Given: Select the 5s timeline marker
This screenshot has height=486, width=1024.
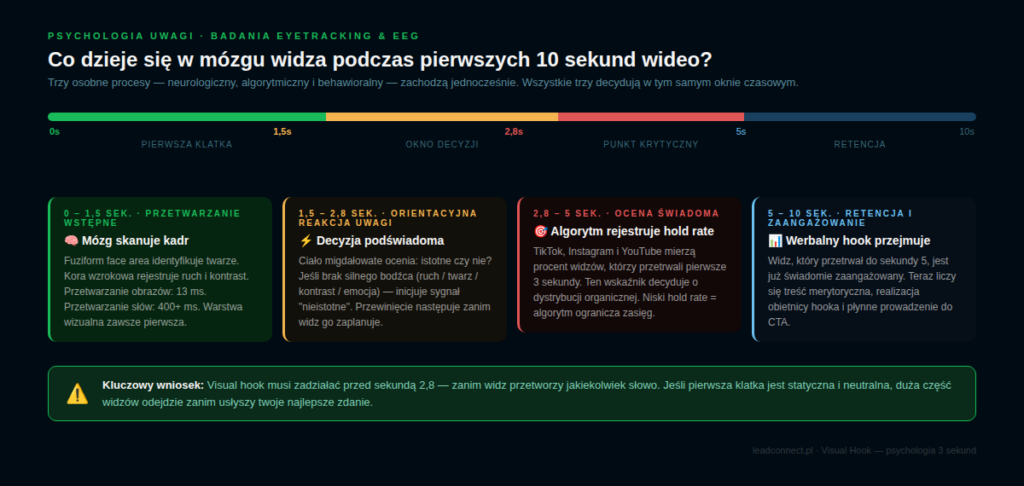Looking at the screenshot, I should 740,131.
